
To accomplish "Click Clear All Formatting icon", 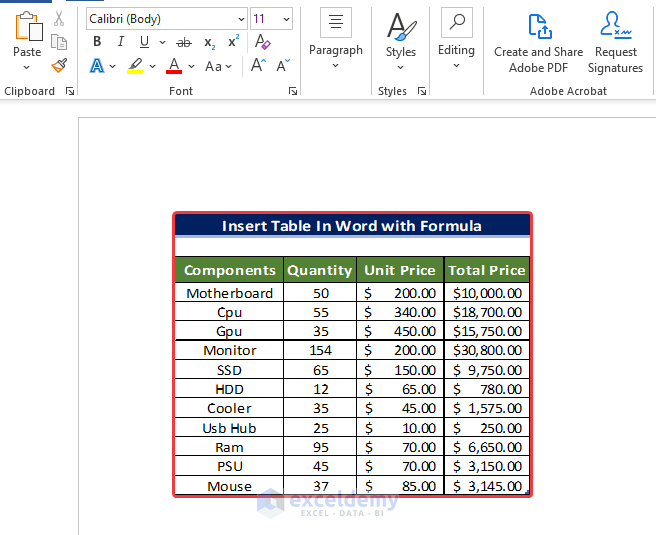I will [x=263, y=42].
